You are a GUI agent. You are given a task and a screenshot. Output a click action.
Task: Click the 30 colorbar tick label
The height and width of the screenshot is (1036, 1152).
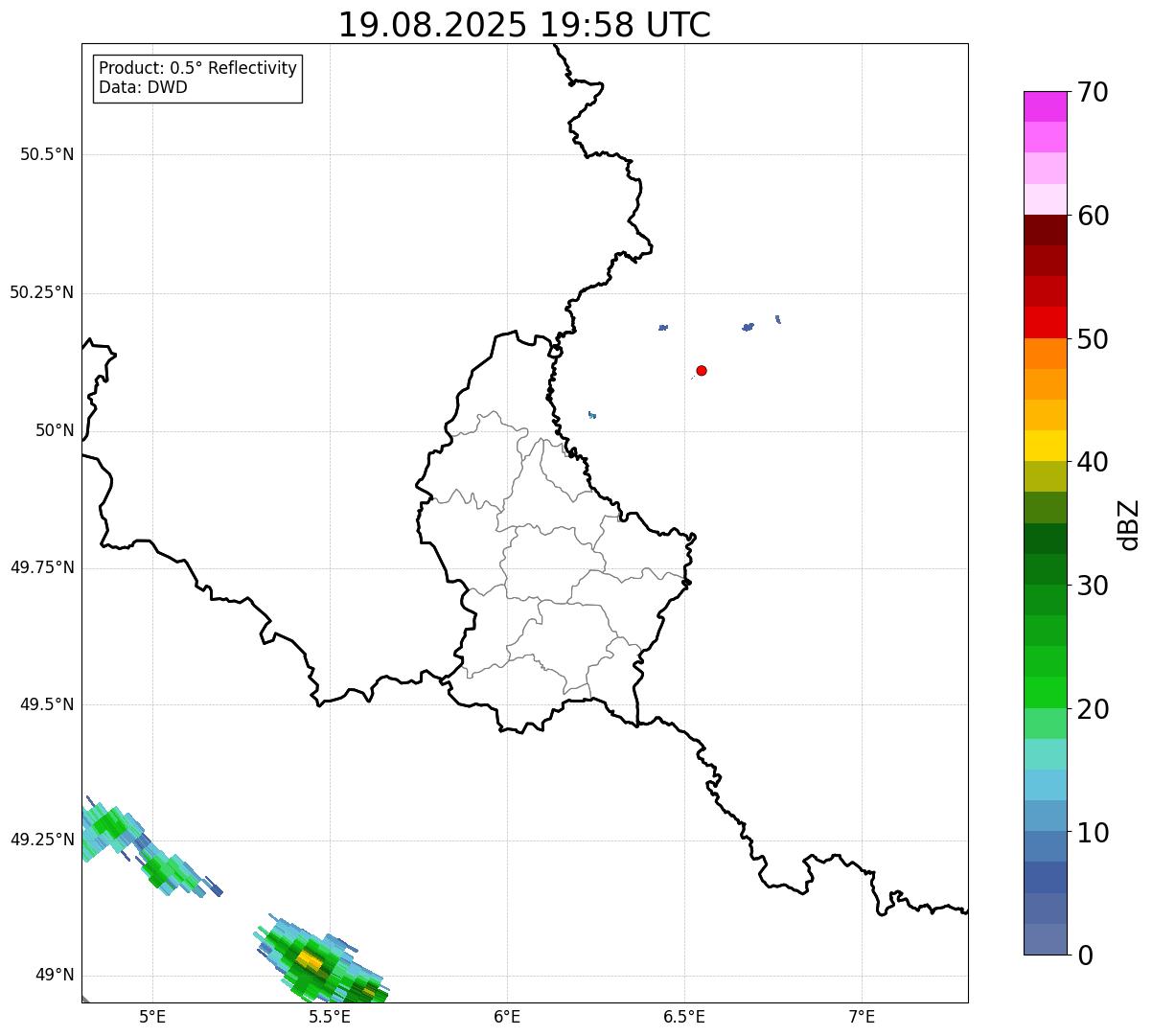(x=1093, y=586)
